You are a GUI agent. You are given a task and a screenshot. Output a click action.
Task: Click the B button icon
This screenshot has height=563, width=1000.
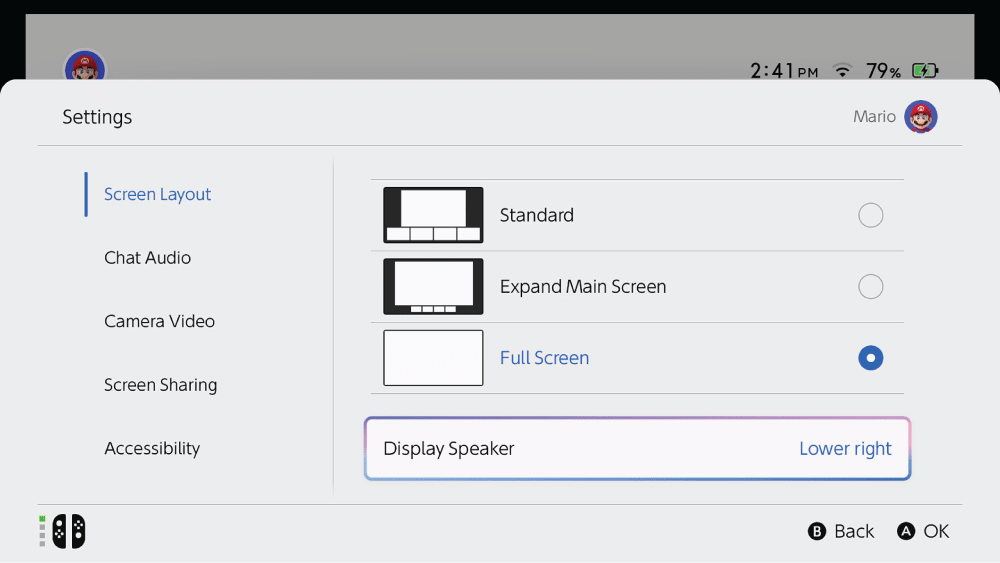point(817,532)
